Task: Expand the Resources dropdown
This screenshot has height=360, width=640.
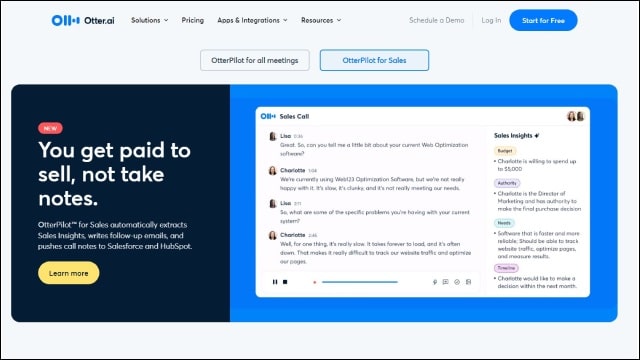Action: (x=321, y=20)
